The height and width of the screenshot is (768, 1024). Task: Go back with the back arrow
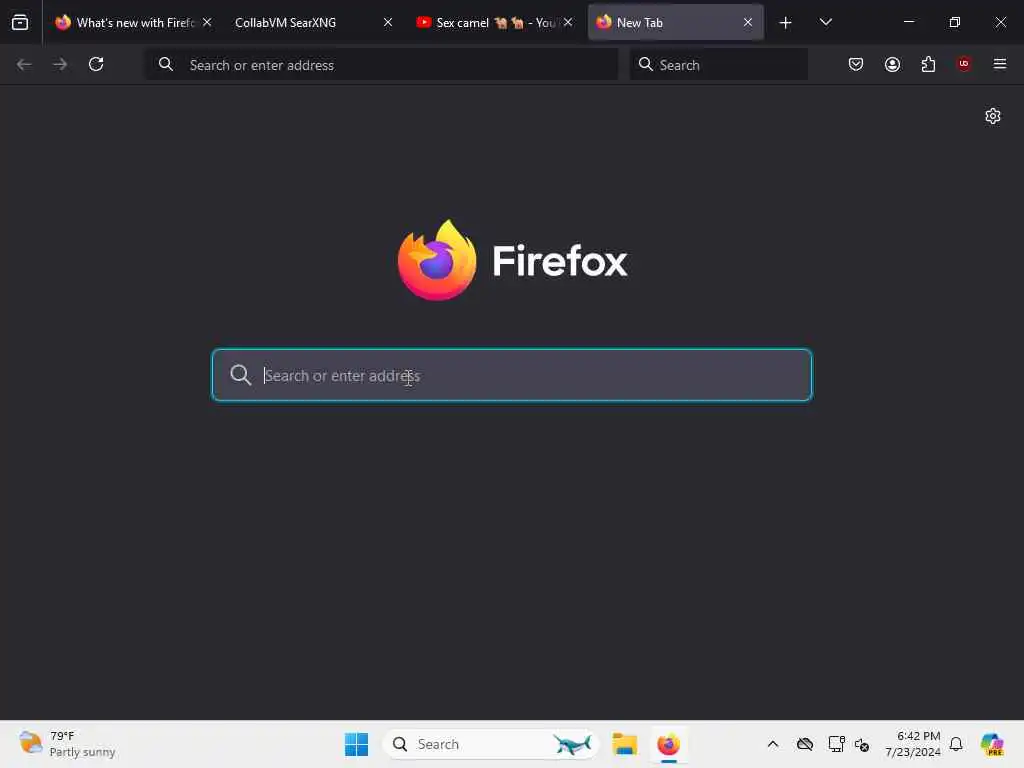[x=24, y=64]
